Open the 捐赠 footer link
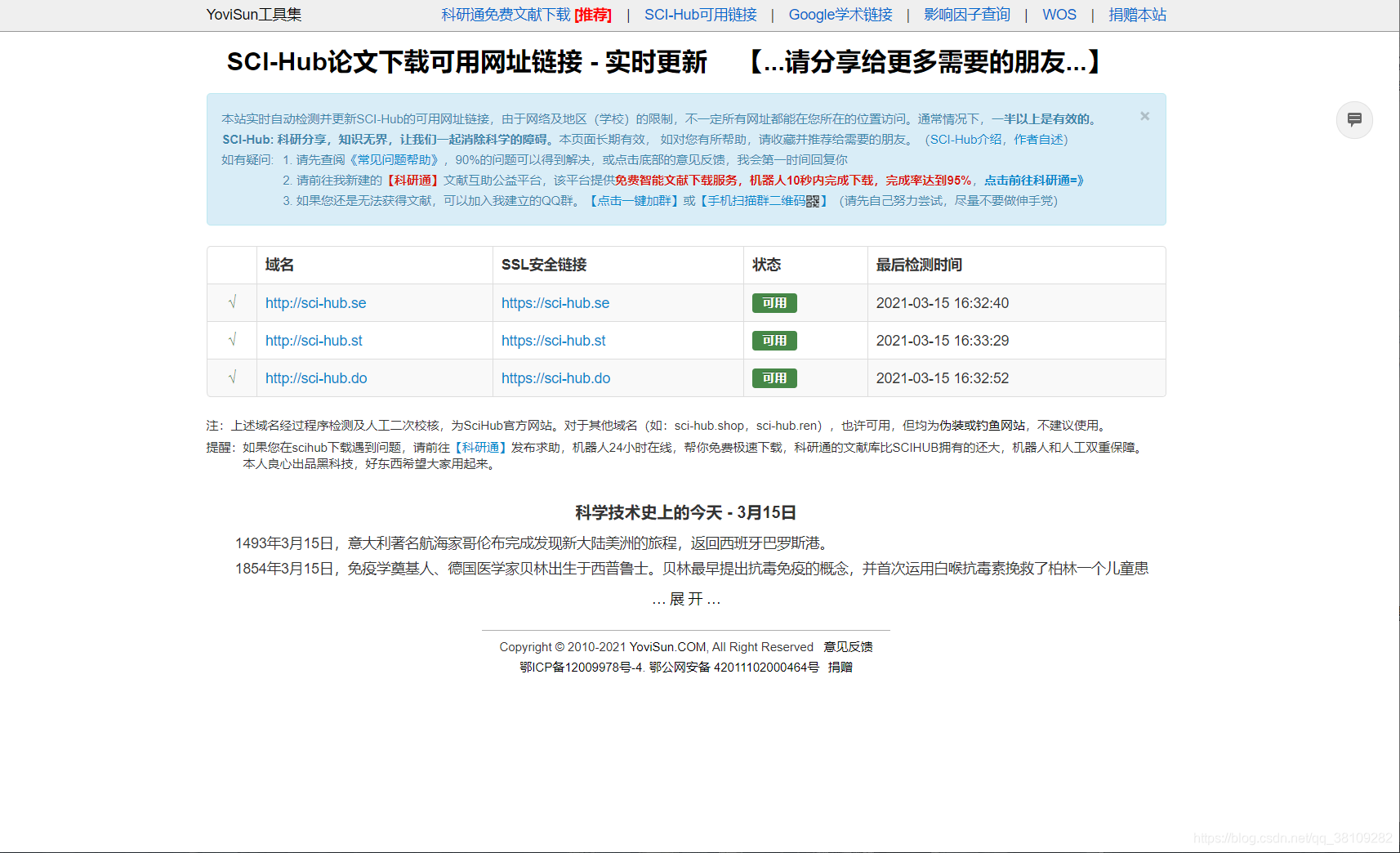Image resolution: width=1400 pixels, height=853 pixels. pos(840,668)
